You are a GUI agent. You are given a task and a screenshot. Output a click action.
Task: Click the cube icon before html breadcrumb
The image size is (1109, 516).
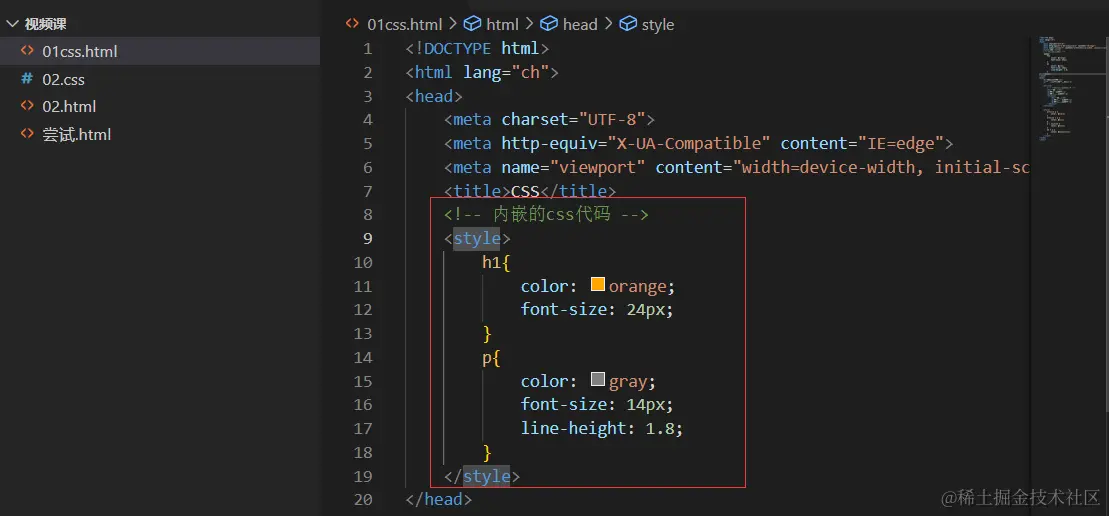(472, 24)
